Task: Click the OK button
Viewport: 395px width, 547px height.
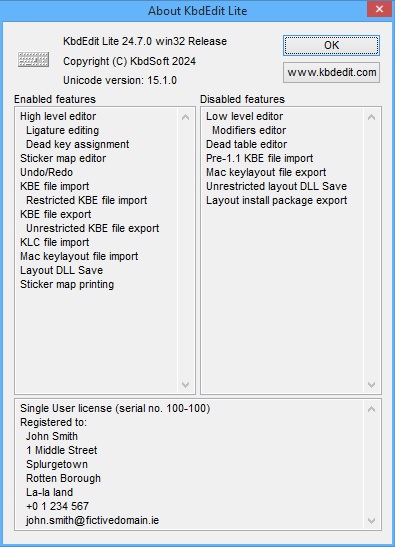Action: click(x=331, y=45)
